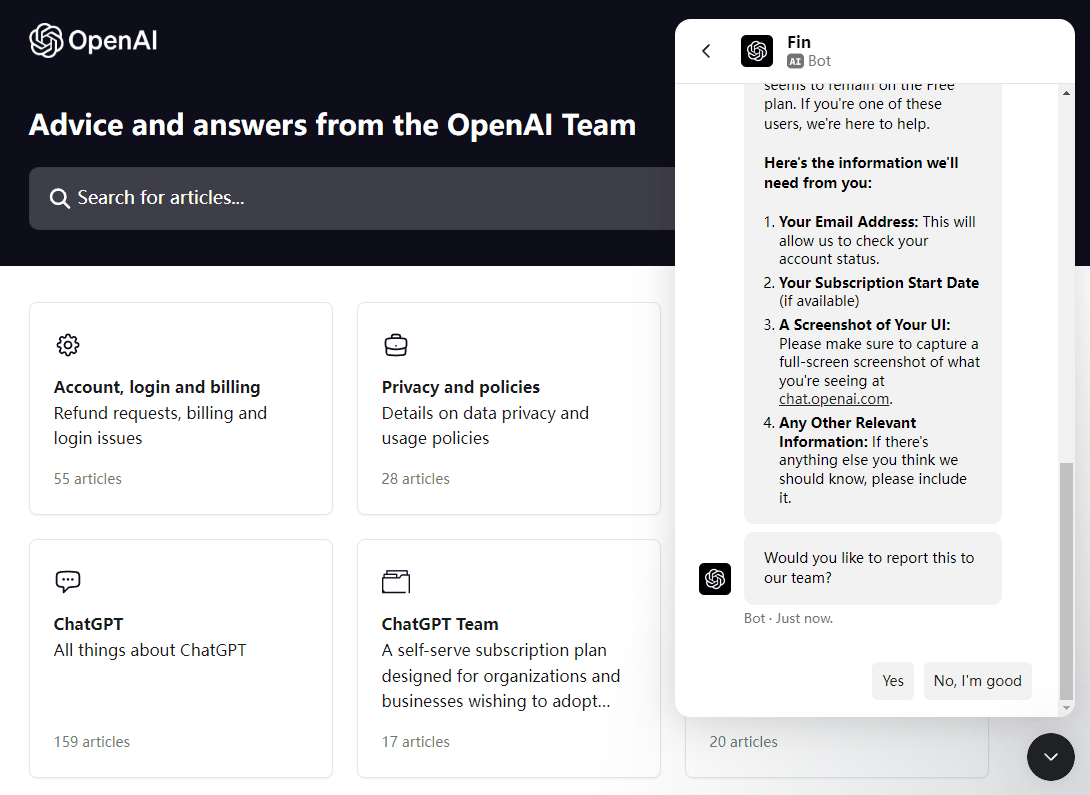Answer Yes to report to team
The width and height of the screenshot is (1090, 795).
click(892, 681)
